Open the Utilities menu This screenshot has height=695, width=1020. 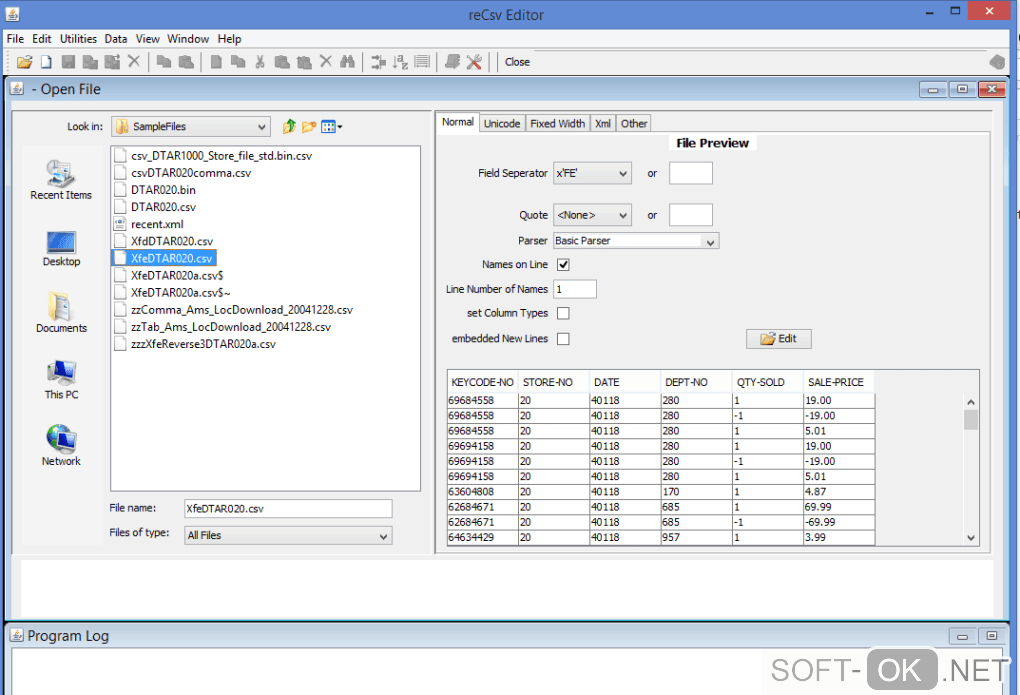point(78,39)
